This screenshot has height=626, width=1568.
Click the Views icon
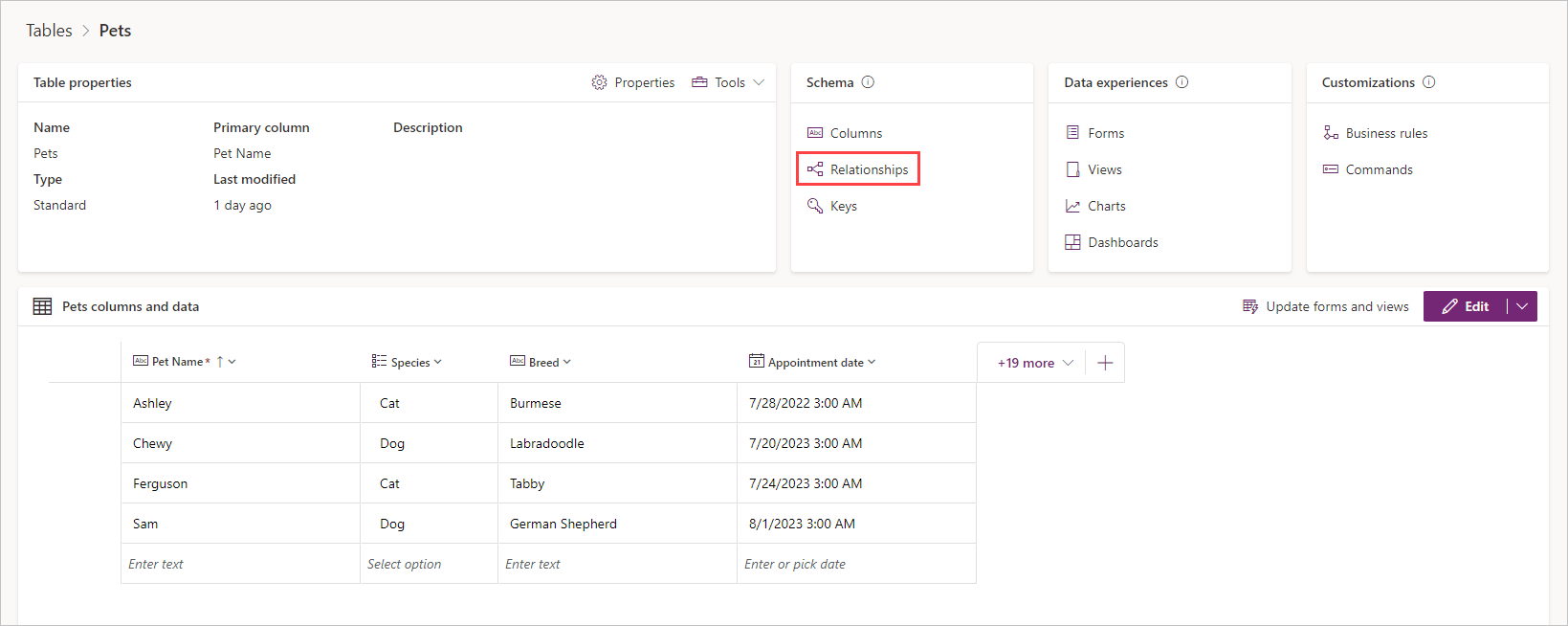(1072, 169)
